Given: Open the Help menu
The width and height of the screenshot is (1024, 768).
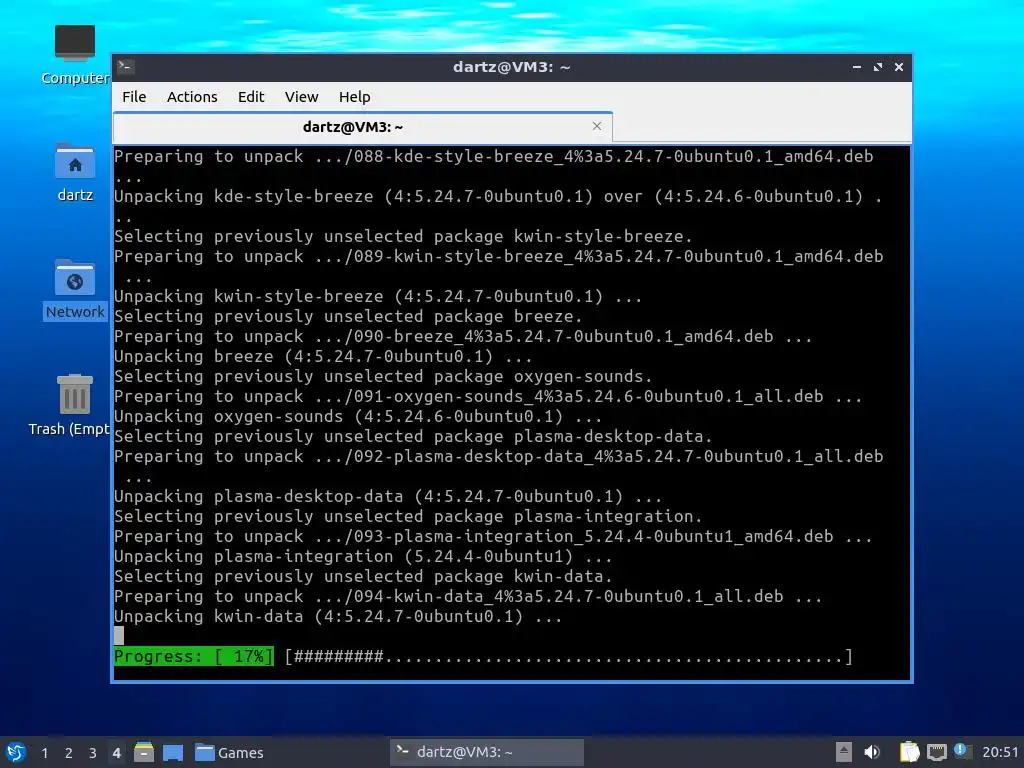Looking at the screenshot, I should [355, 97].
